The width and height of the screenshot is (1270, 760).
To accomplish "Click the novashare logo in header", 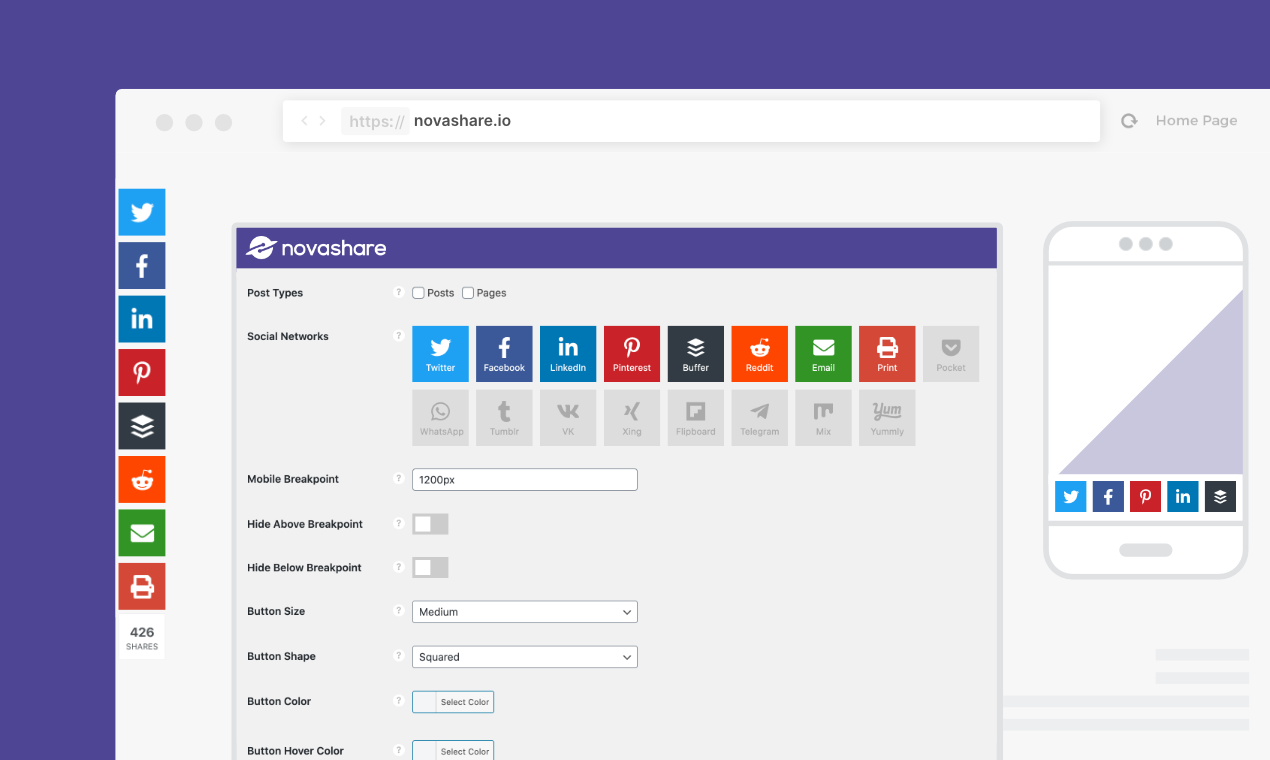I will pos(316,248).
